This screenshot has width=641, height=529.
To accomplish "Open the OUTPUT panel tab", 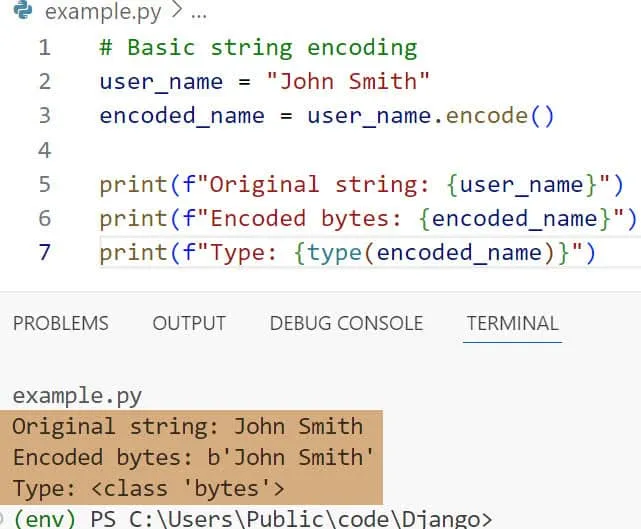I will (189, 323).
